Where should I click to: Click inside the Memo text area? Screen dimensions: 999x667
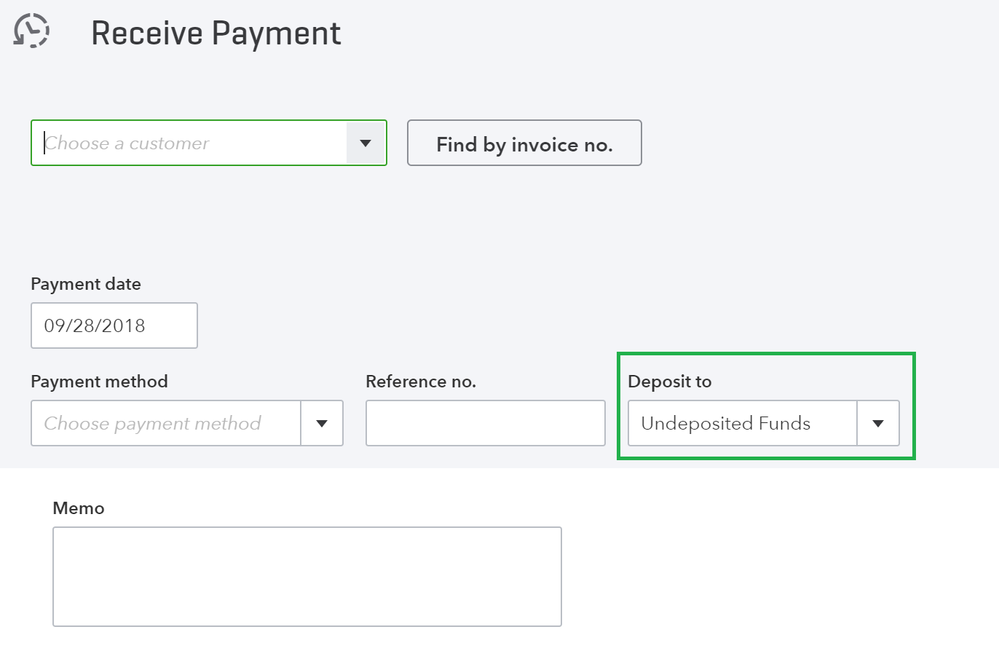tap(307, 576)
